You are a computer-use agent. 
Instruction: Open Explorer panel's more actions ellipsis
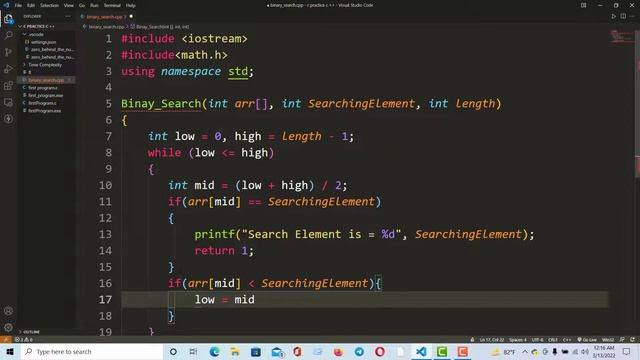[x=68, y=16]
